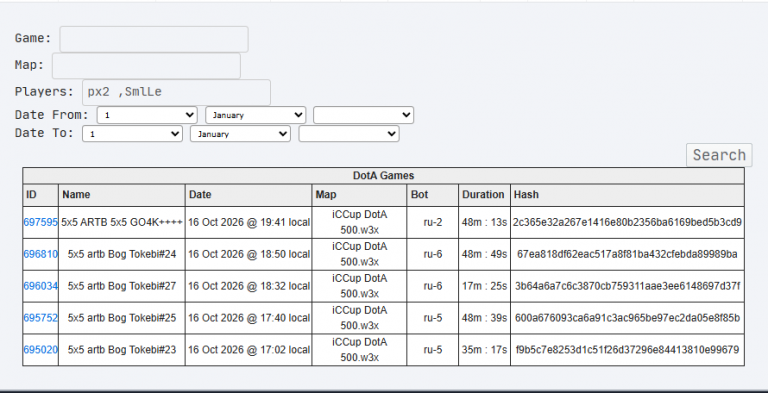Select game name 5x5 artb Bog Tokebi#24
768x393 pixels.
[x=122, y=254]
